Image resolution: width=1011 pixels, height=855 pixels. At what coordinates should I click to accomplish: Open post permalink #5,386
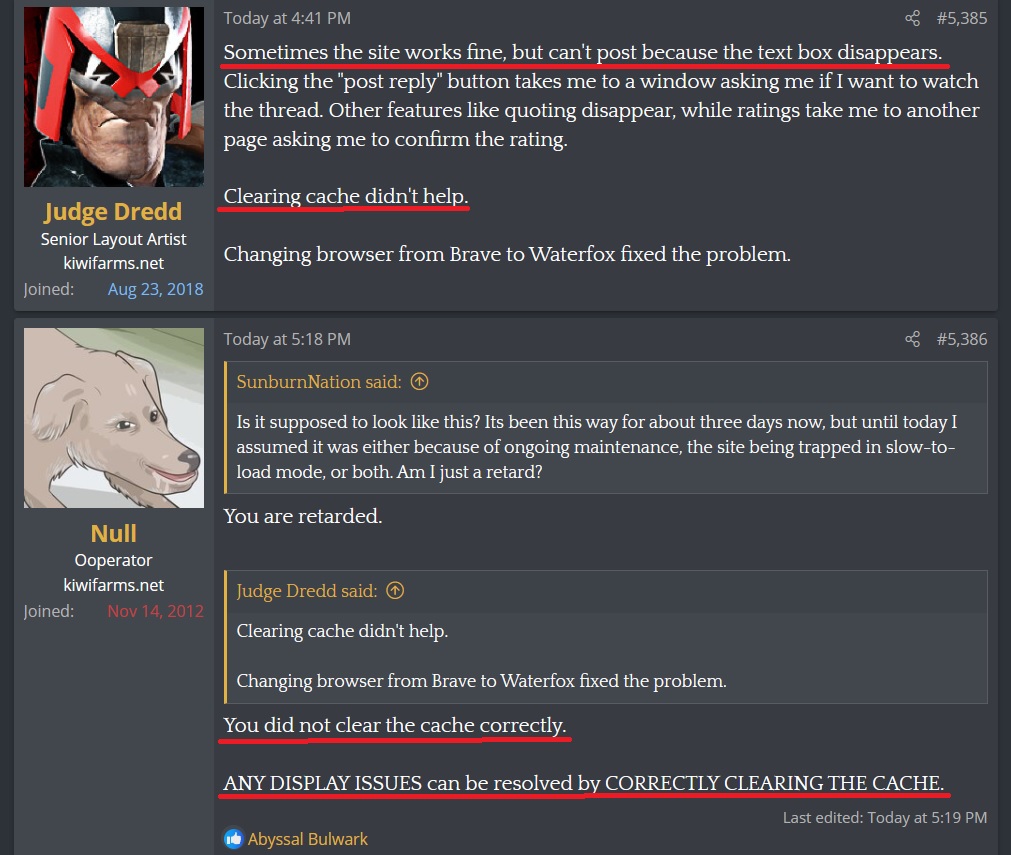pyautogui.click(x=961, y=339)
